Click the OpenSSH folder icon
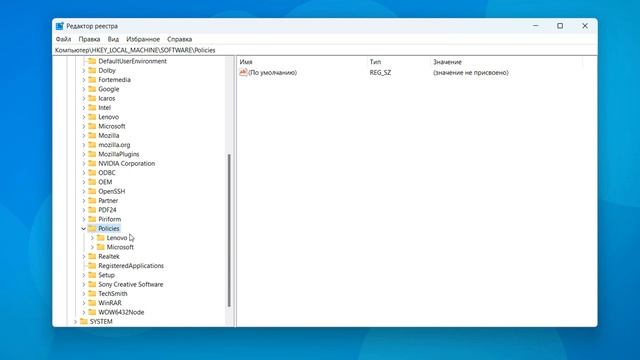The image size is (640, 360). [92, 191]
